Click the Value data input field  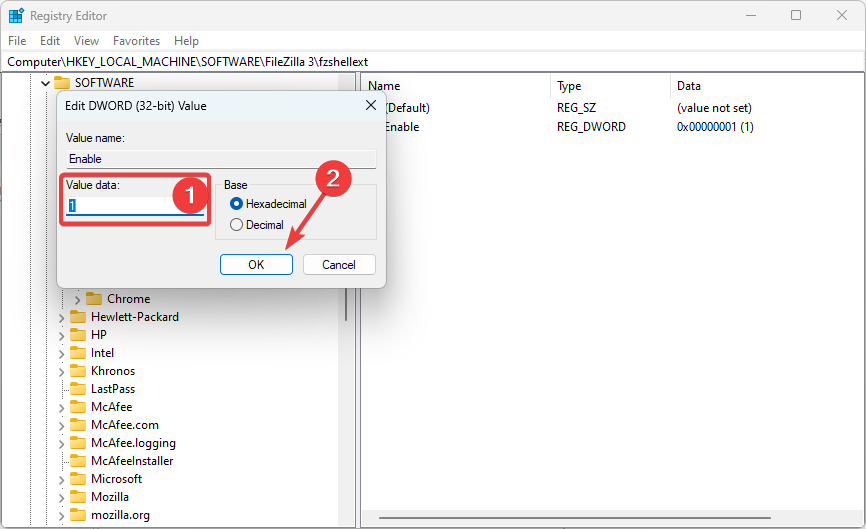135,206
